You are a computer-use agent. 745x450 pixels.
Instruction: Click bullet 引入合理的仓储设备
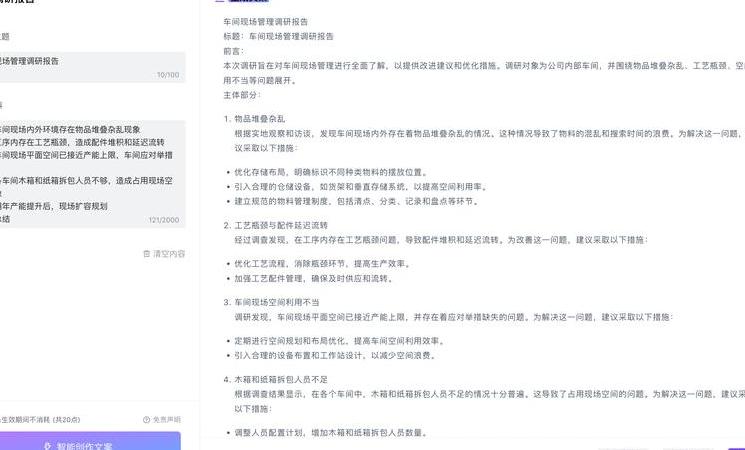(x=360, y=187)
